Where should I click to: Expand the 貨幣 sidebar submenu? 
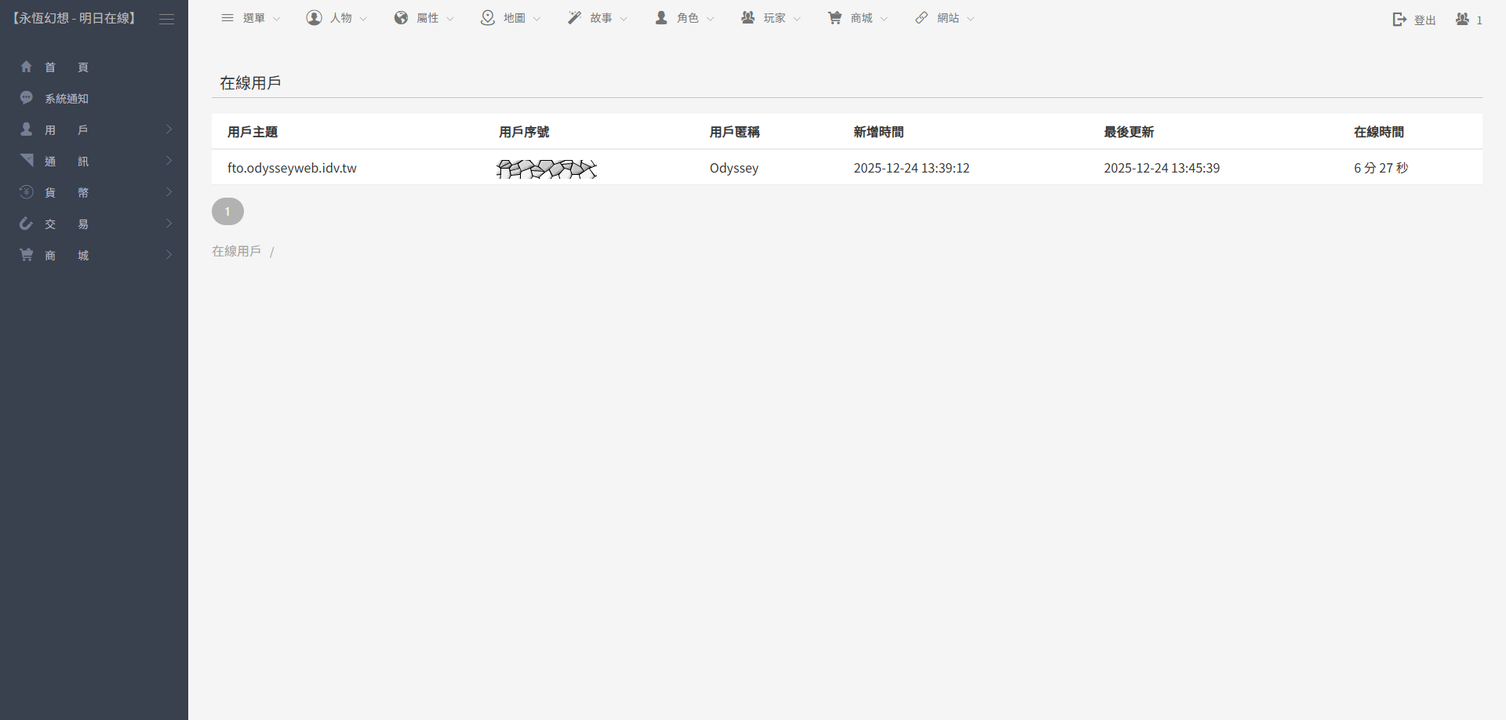coord(94,192)
